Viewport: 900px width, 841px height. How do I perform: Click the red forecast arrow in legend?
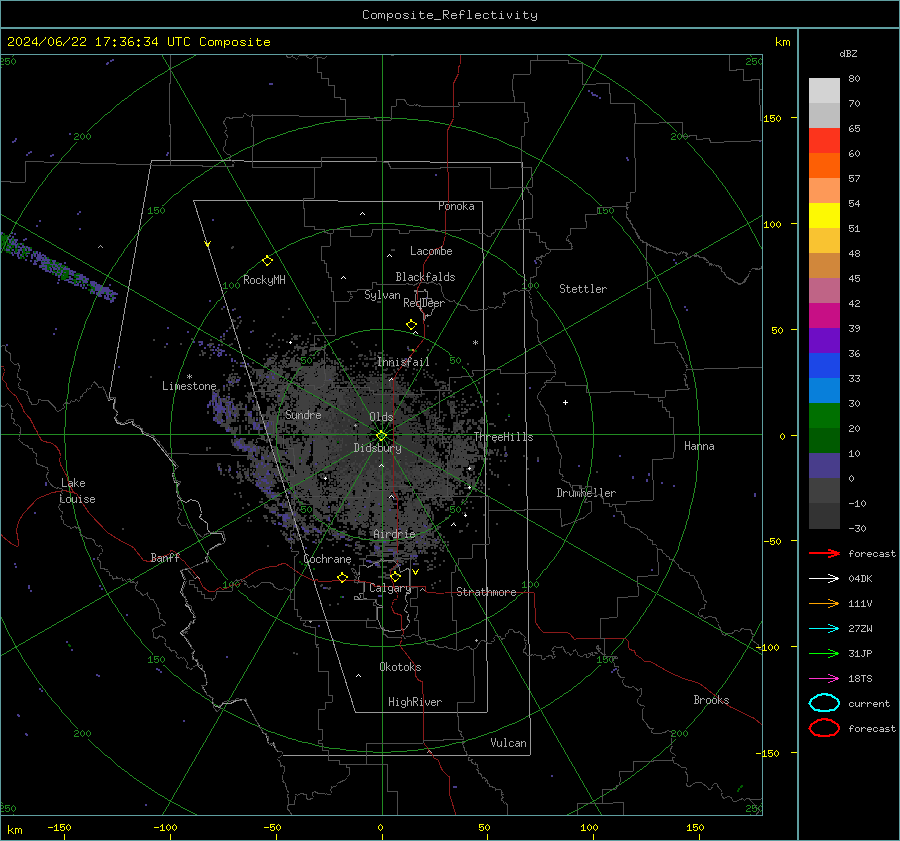pos(824,553)
